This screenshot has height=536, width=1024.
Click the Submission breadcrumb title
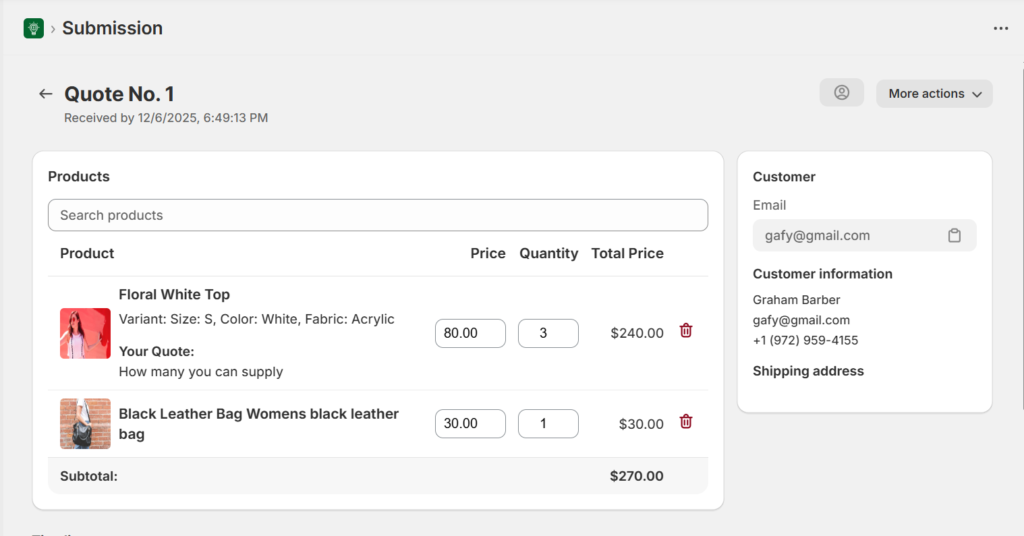pyautogui.click(x=112, y=28)
